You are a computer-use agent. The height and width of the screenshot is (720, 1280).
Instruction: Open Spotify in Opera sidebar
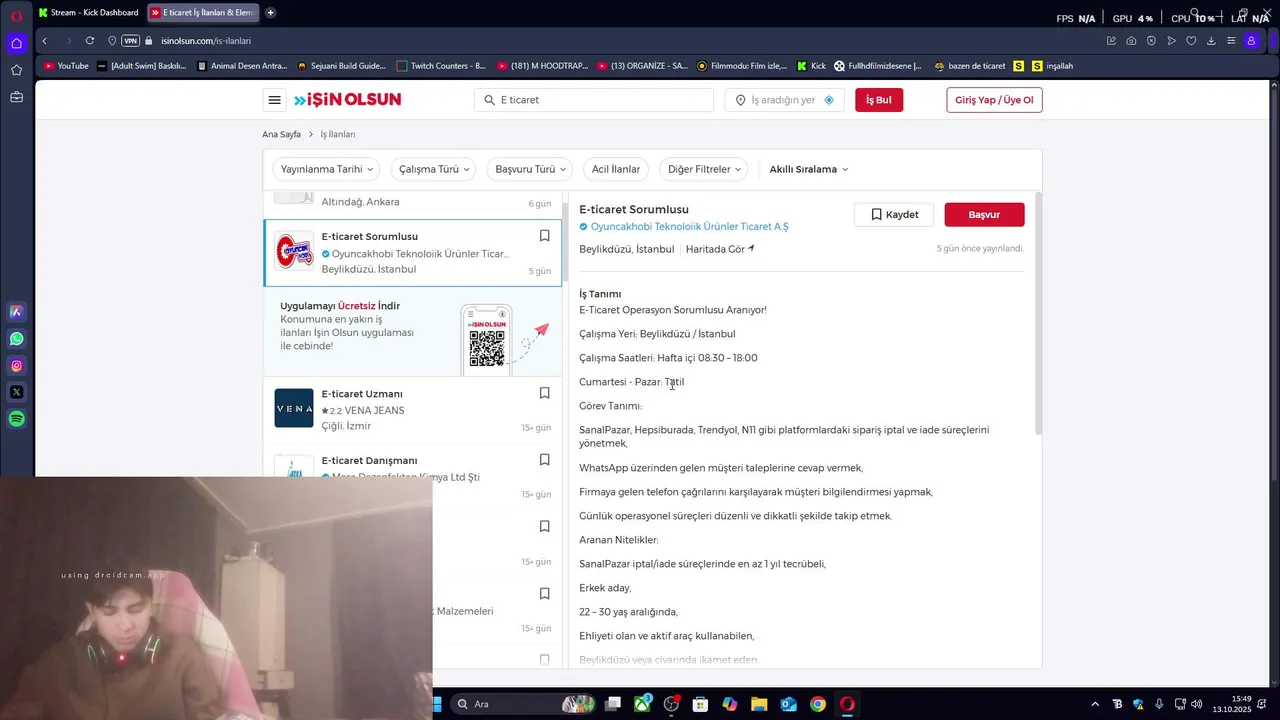tap(16, 420)
